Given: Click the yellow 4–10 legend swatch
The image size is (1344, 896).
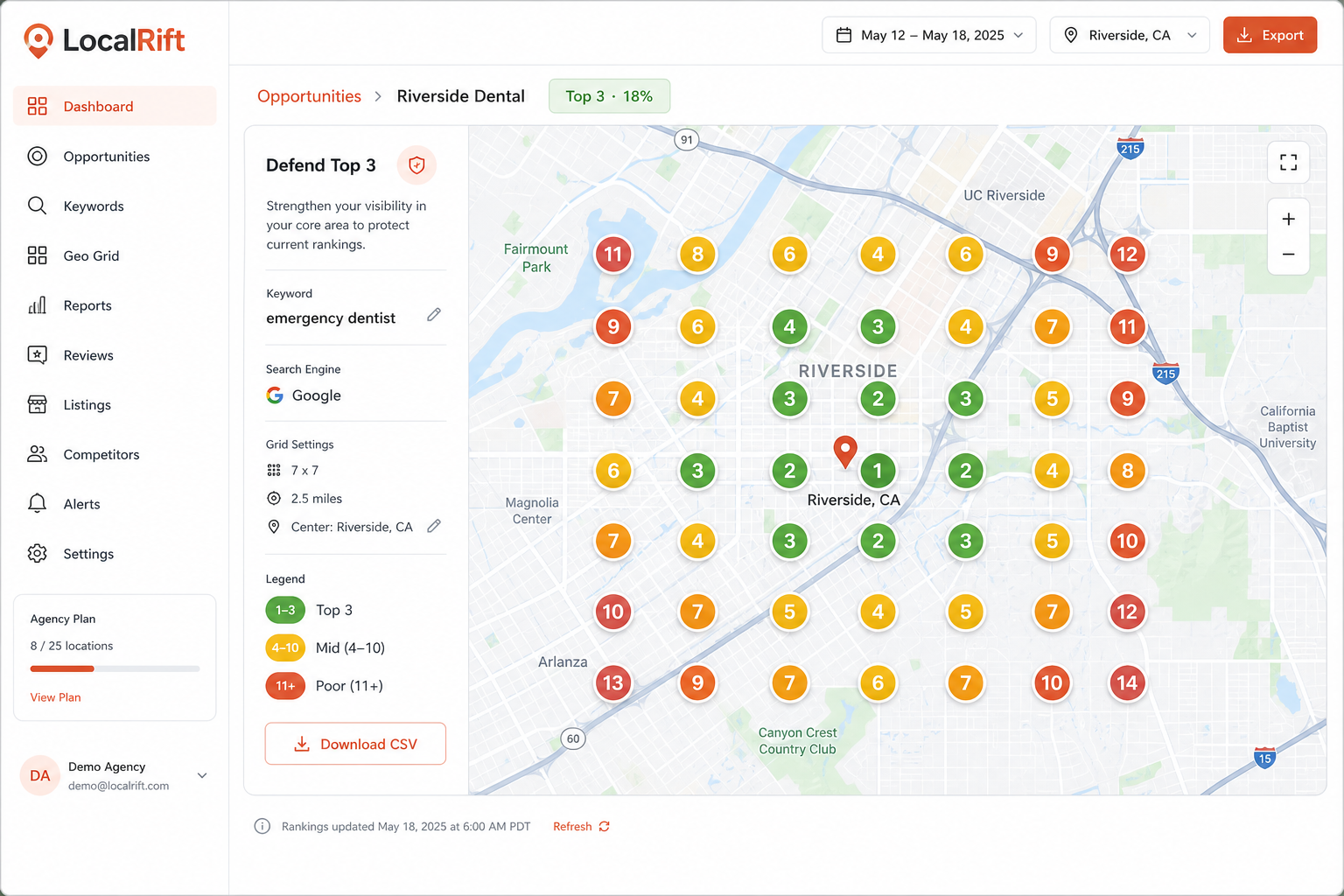Looking at the screenshot, I should click(x=285, y=647).
